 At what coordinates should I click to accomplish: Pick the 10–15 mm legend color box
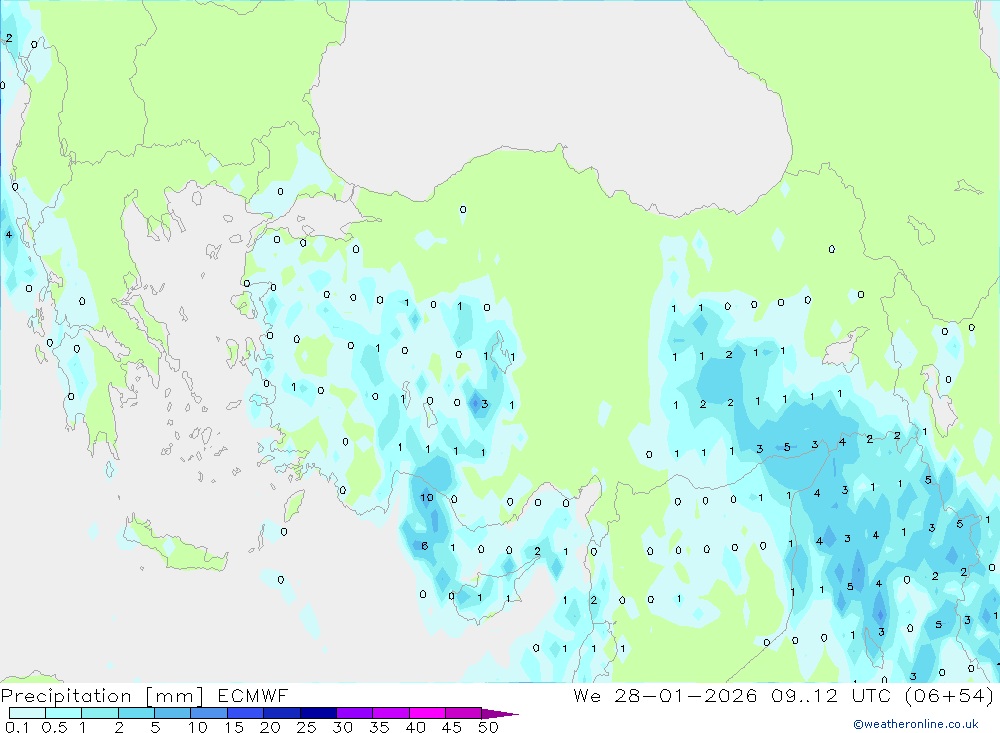coord(209,713)
